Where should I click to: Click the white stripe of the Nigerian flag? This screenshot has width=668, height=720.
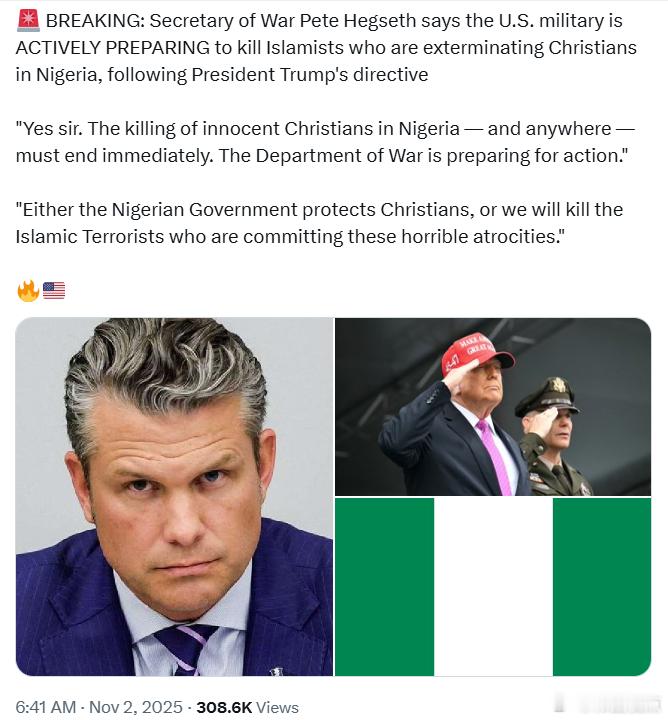[493, 587]
